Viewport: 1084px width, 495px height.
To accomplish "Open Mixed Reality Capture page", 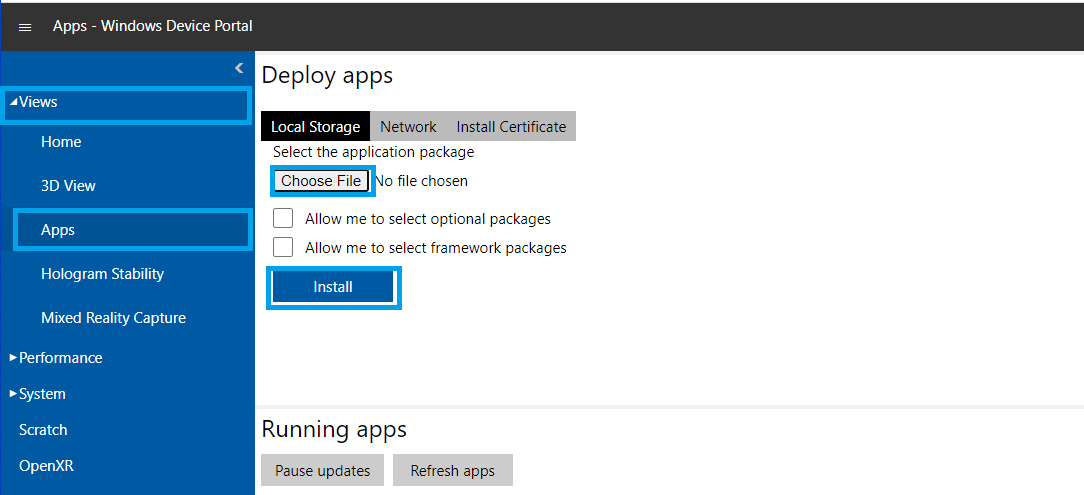I will [113, 318].
